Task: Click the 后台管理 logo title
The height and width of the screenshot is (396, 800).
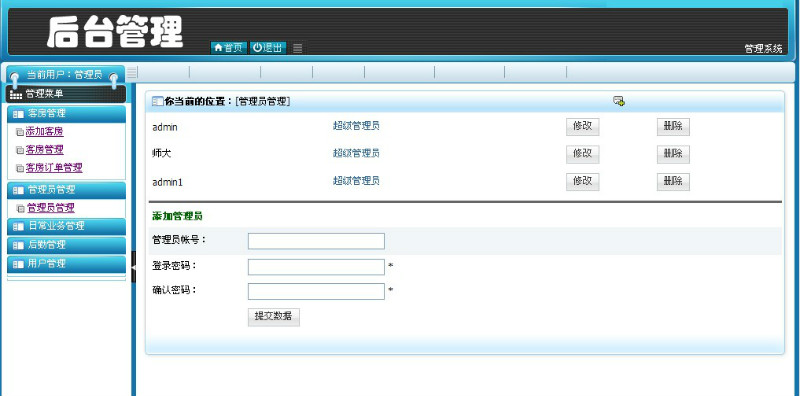Action: (115, 32)
